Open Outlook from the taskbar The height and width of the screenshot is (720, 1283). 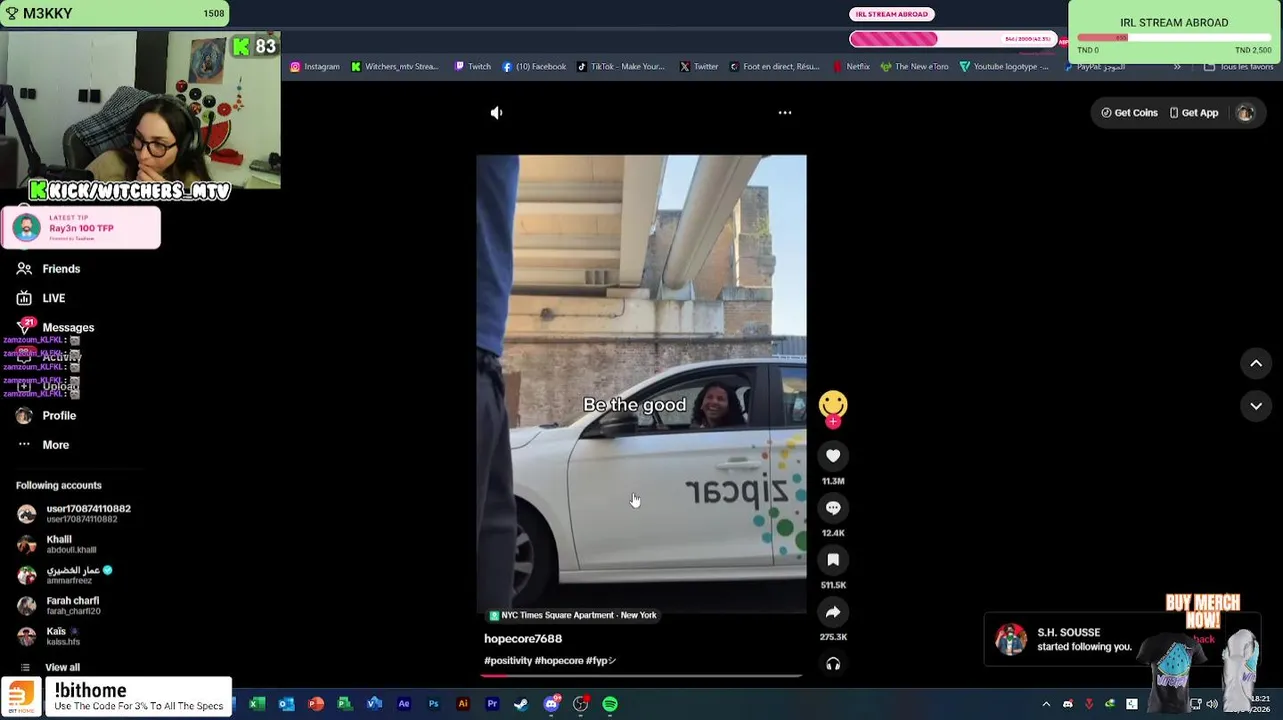(286, 704)
